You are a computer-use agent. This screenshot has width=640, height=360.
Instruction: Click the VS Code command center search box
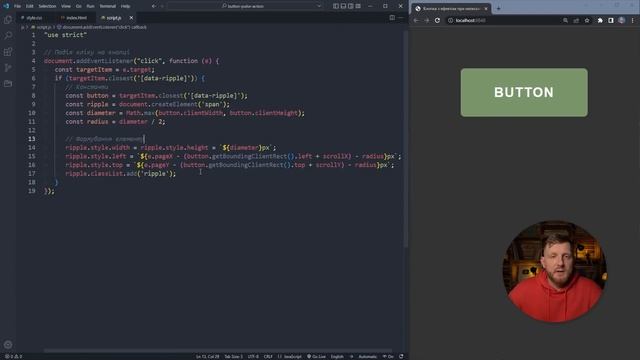pyautogui.click(x=245, y=6)
